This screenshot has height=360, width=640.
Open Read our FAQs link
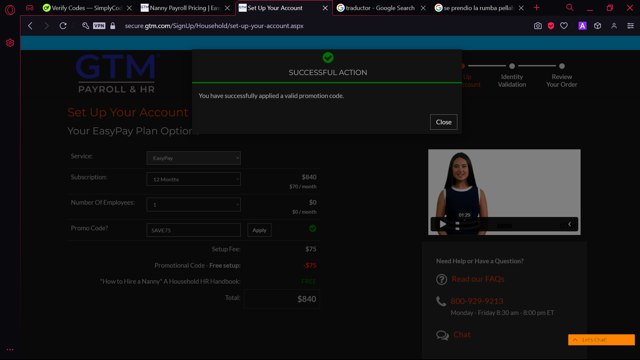tap(478, 279)
